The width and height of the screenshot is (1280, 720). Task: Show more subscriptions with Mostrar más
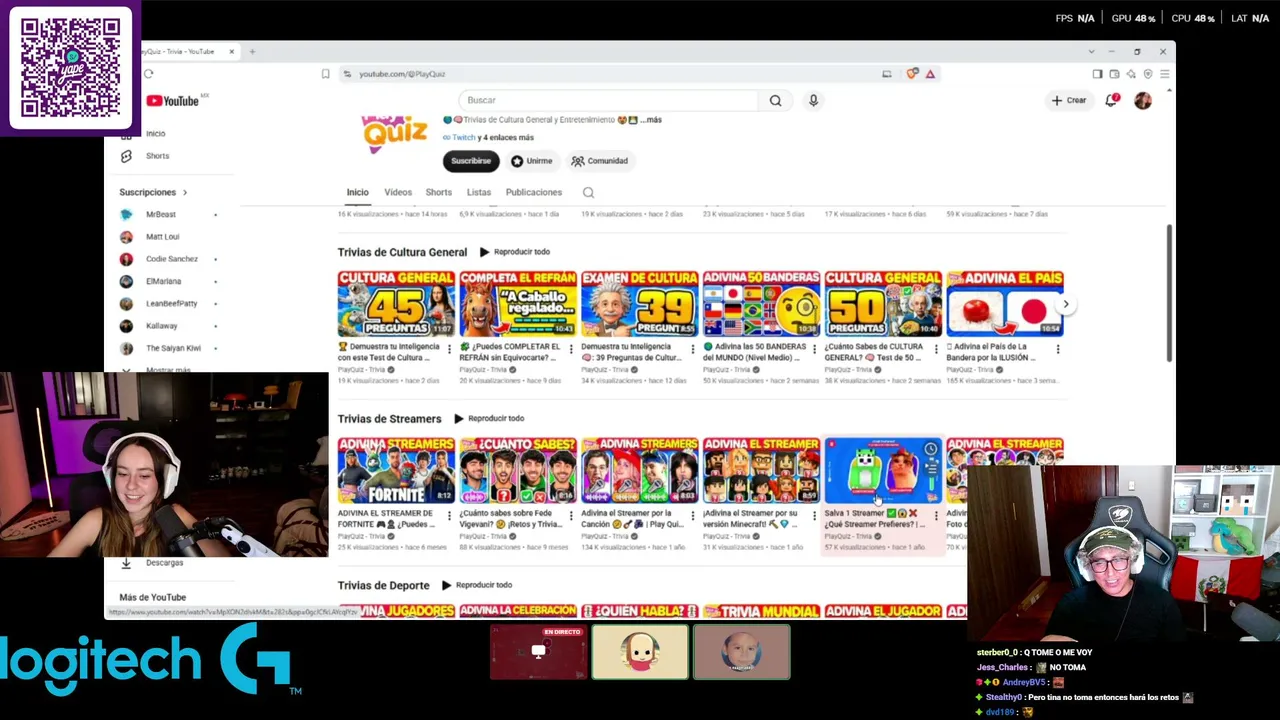coord(168,371)
